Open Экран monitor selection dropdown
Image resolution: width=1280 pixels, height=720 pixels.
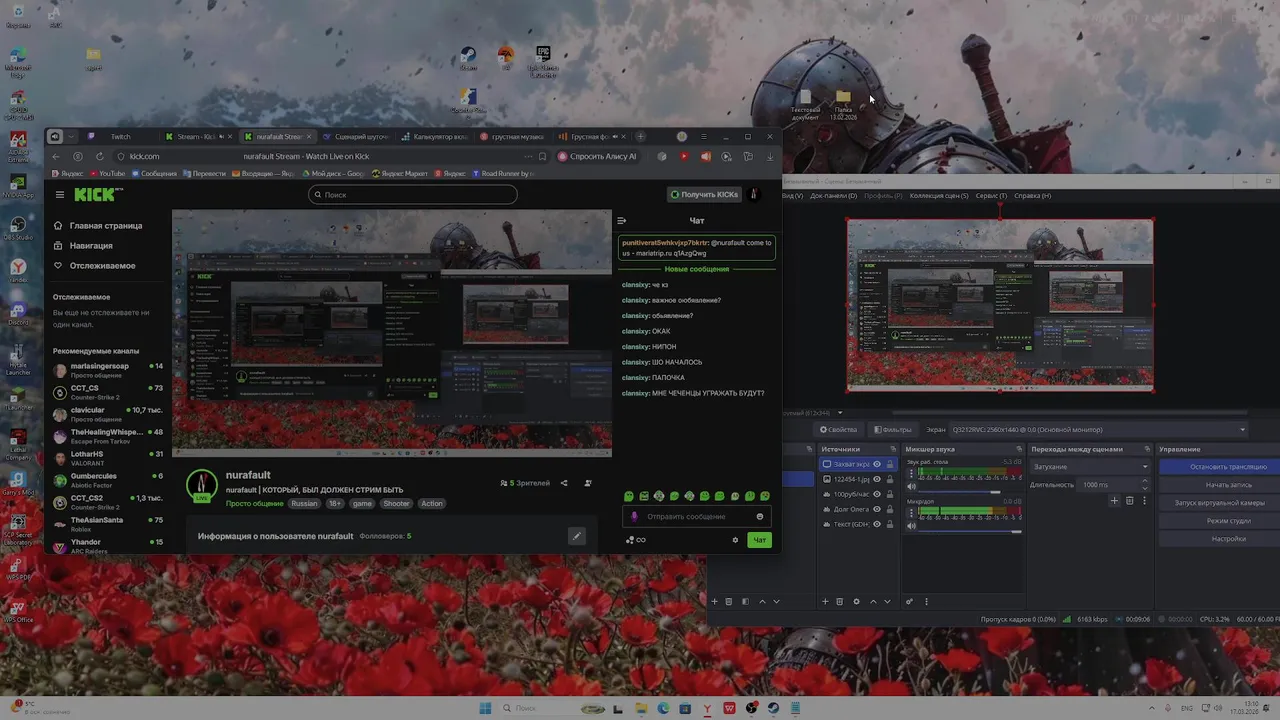click(1098, 429)
